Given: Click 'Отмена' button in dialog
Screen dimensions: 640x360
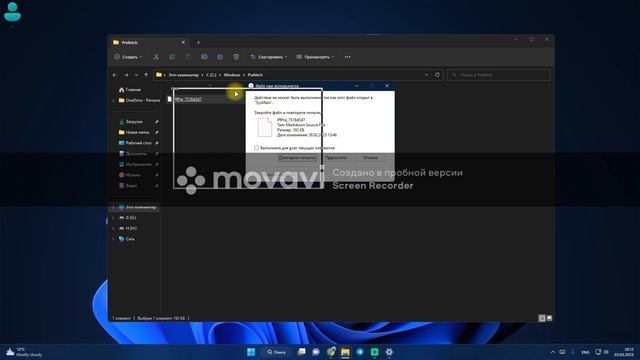Looking at the screenshot, I should (370, 158).
